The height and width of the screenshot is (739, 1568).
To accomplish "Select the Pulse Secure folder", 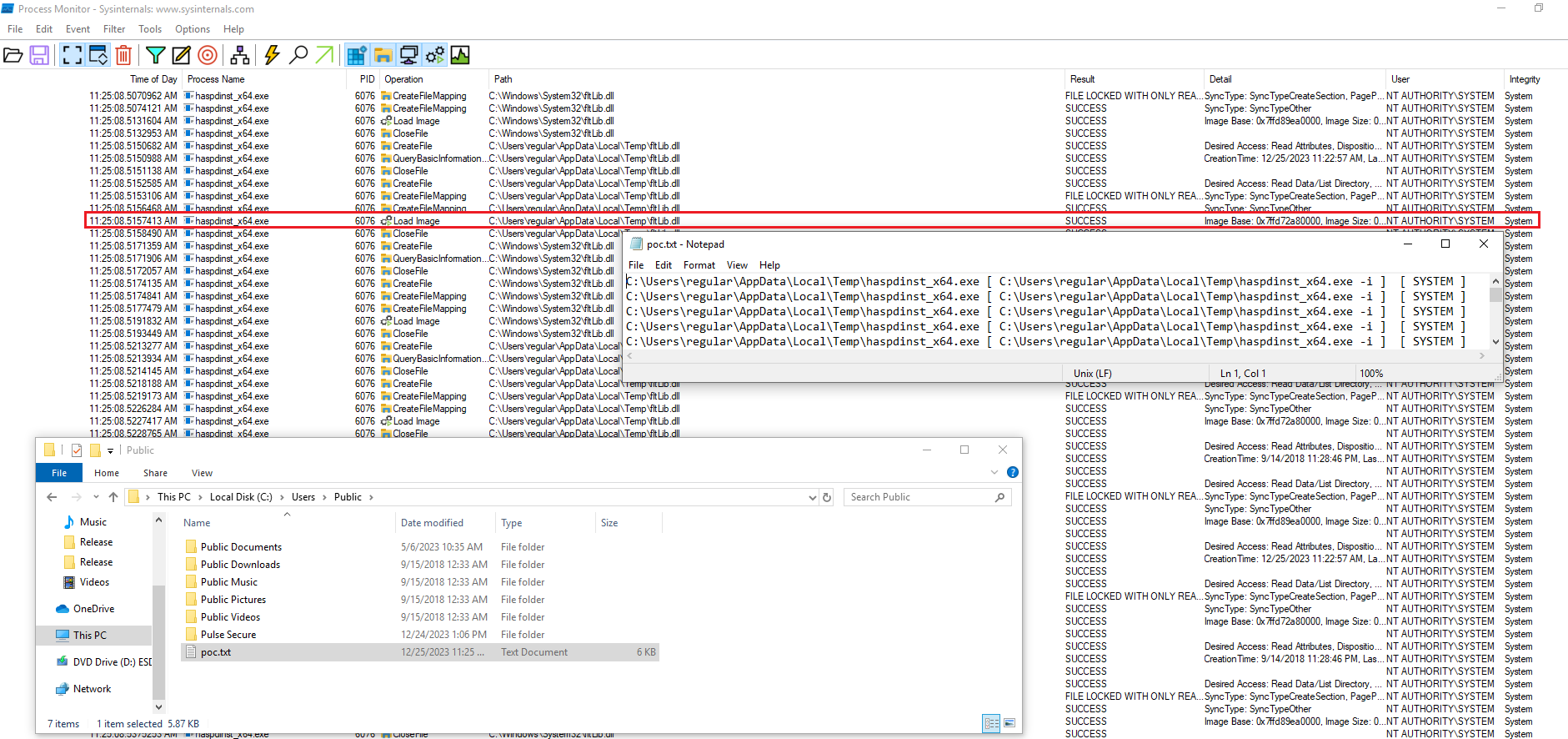I will click(228, 635).
